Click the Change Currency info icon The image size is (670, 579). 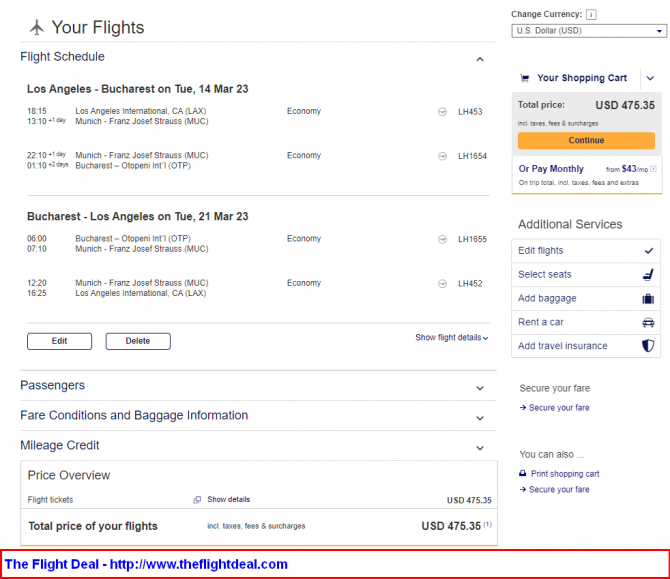coord(591,15)
